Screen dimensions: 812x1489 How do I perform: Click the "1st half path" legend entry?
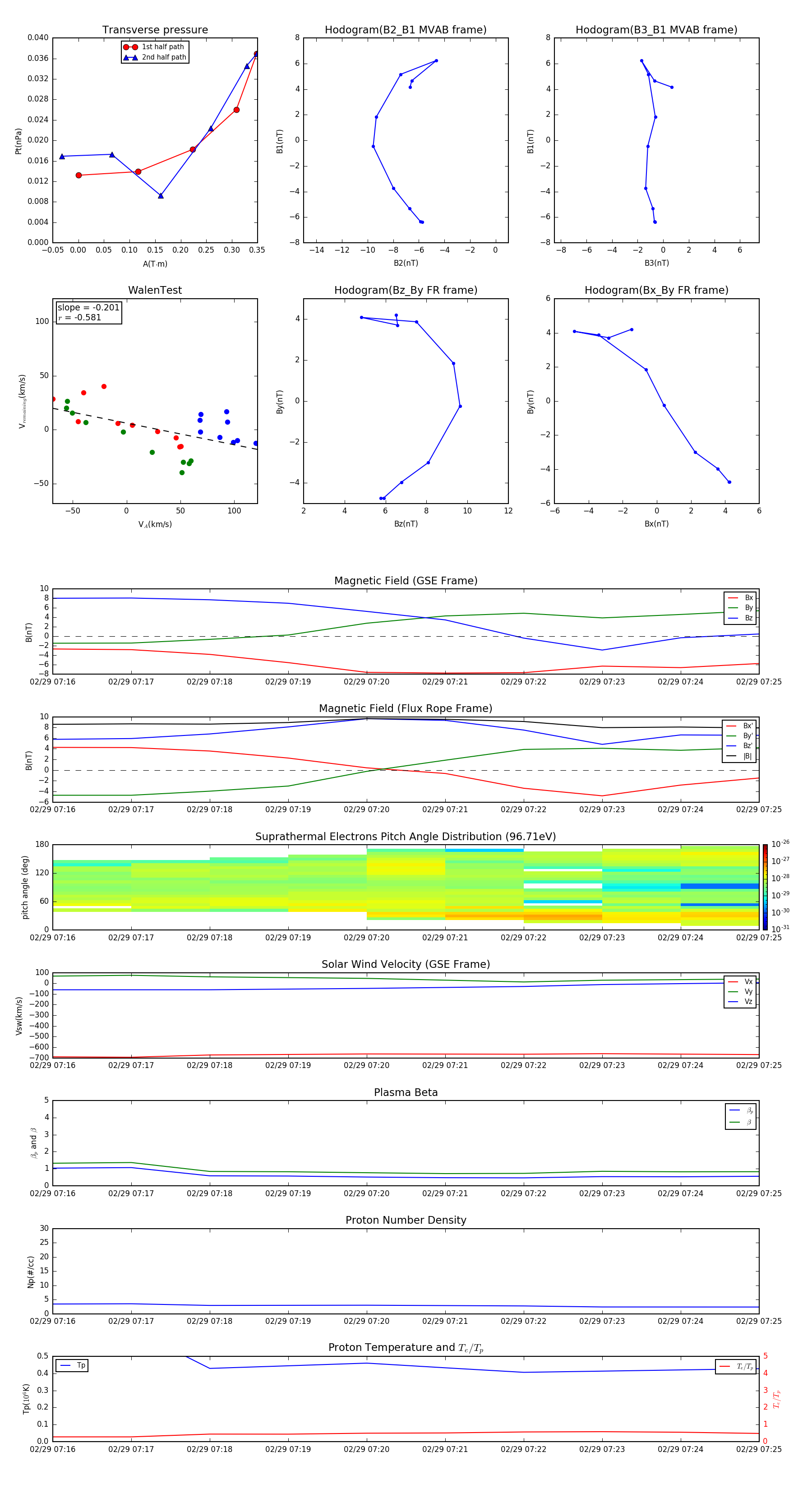click(x=154, y=47)
